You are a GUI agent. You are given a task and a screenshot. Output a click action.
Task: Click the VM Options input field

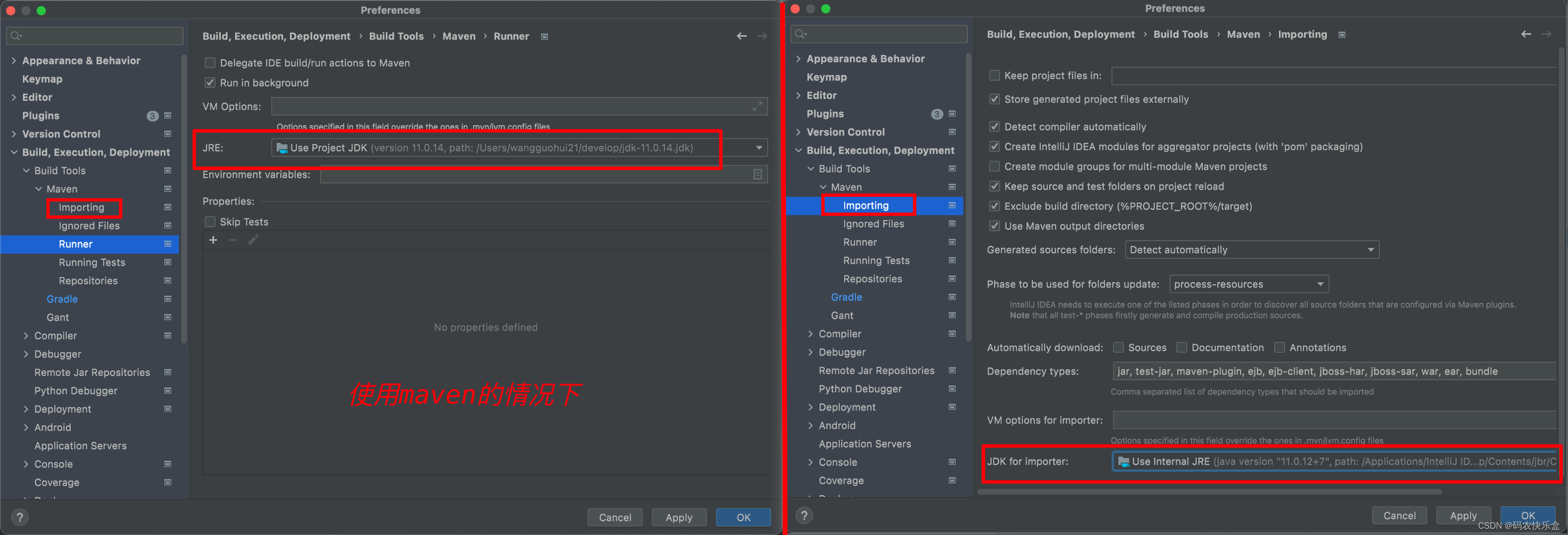tap(519, 107)
